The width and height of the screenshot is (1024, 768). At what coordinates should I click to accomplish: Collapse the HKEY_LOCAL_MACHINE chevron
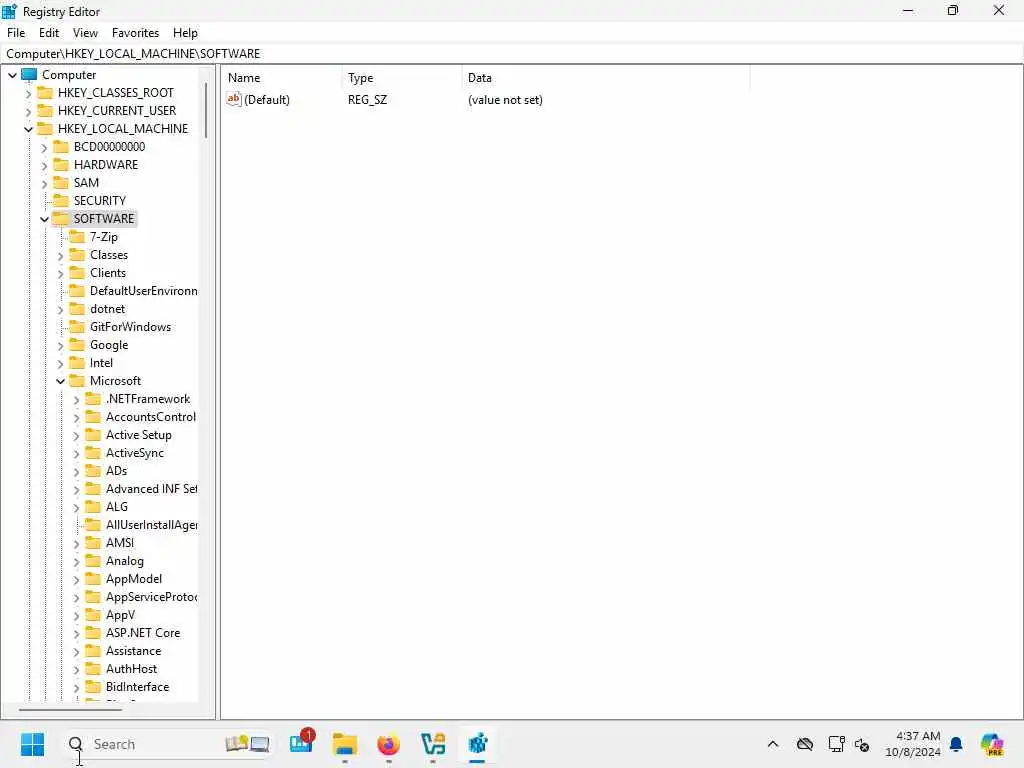[x=28, y=129]
